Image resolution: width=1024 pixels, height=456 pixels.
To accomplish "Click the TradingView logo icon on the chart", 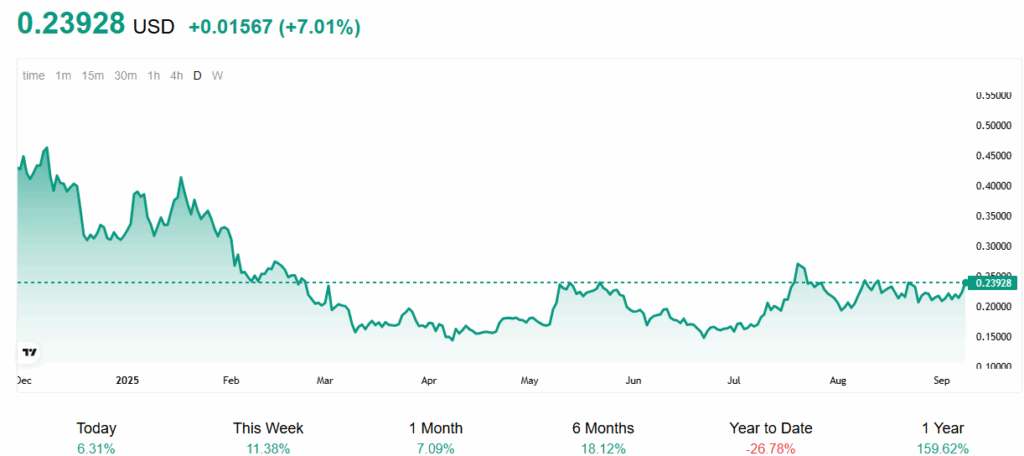I will click(30, 352).
